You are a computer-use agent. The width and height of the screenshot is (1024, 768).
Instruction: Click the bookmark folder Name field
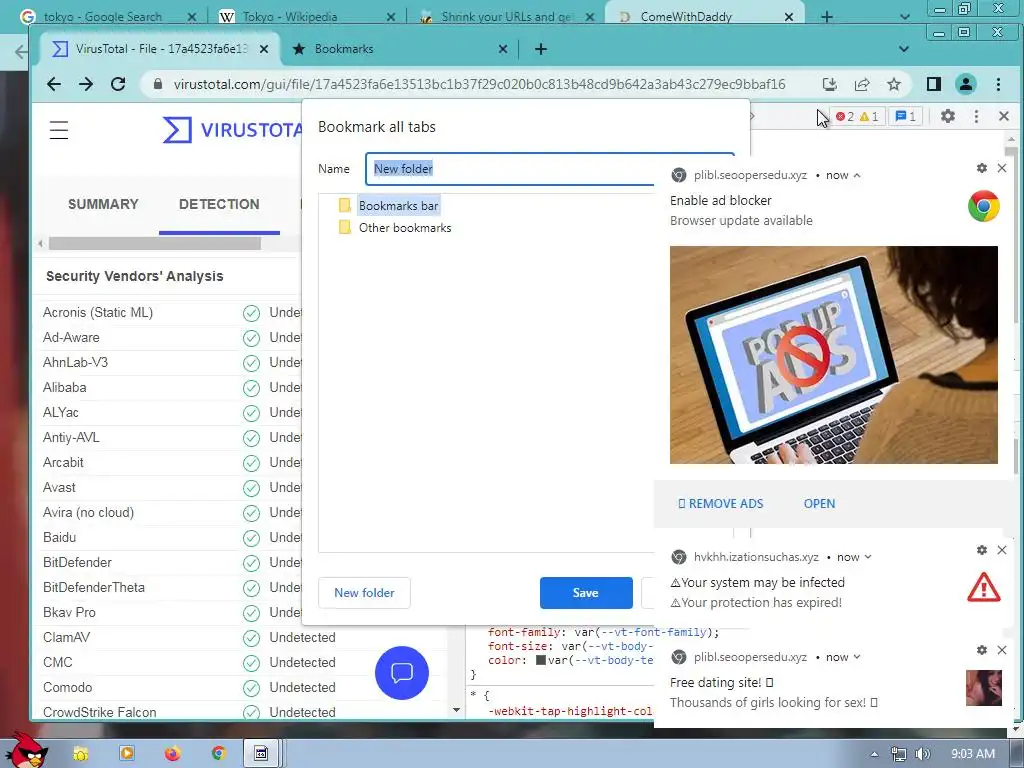tap(509, 168)
